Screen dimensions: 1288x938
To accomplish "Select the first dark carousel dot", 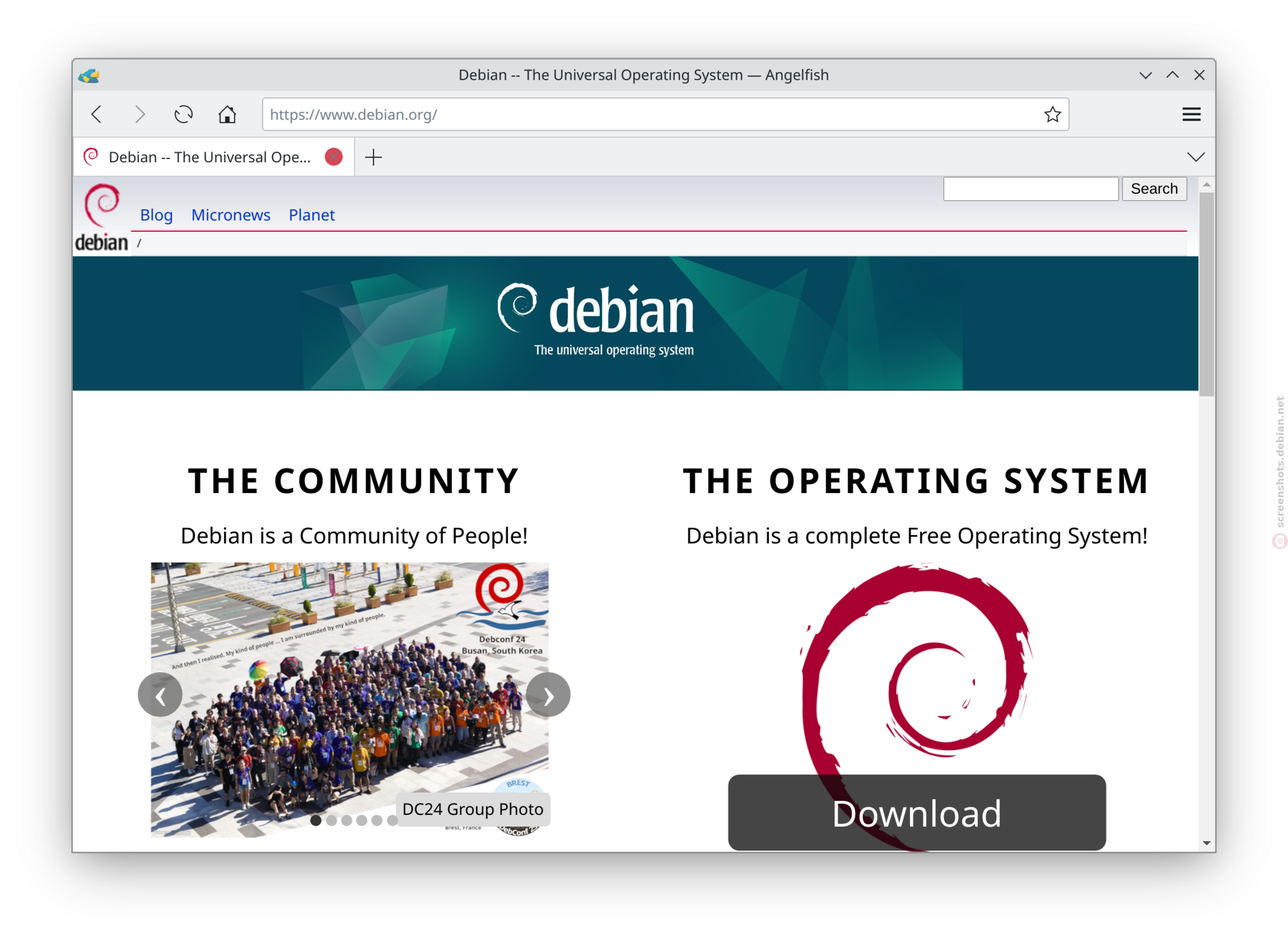I will coord(316,820).
